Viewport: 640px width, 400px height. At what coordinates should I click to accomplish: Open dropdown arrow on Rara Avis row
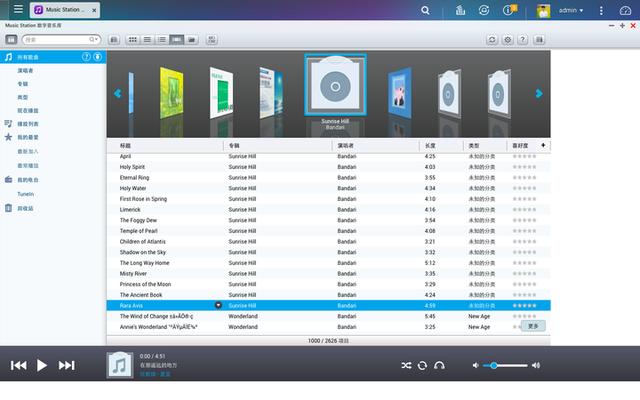click(x=218, y=305)
